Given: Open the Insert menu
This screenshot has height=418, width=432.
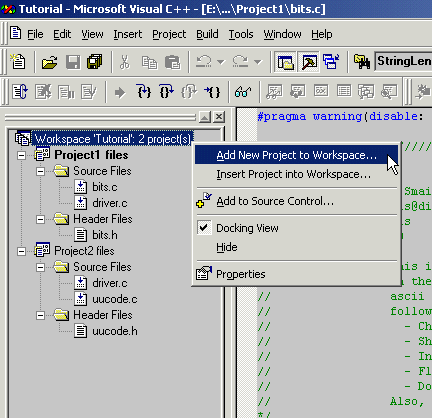Looking at the screenshot, I should tap(127, 34).
